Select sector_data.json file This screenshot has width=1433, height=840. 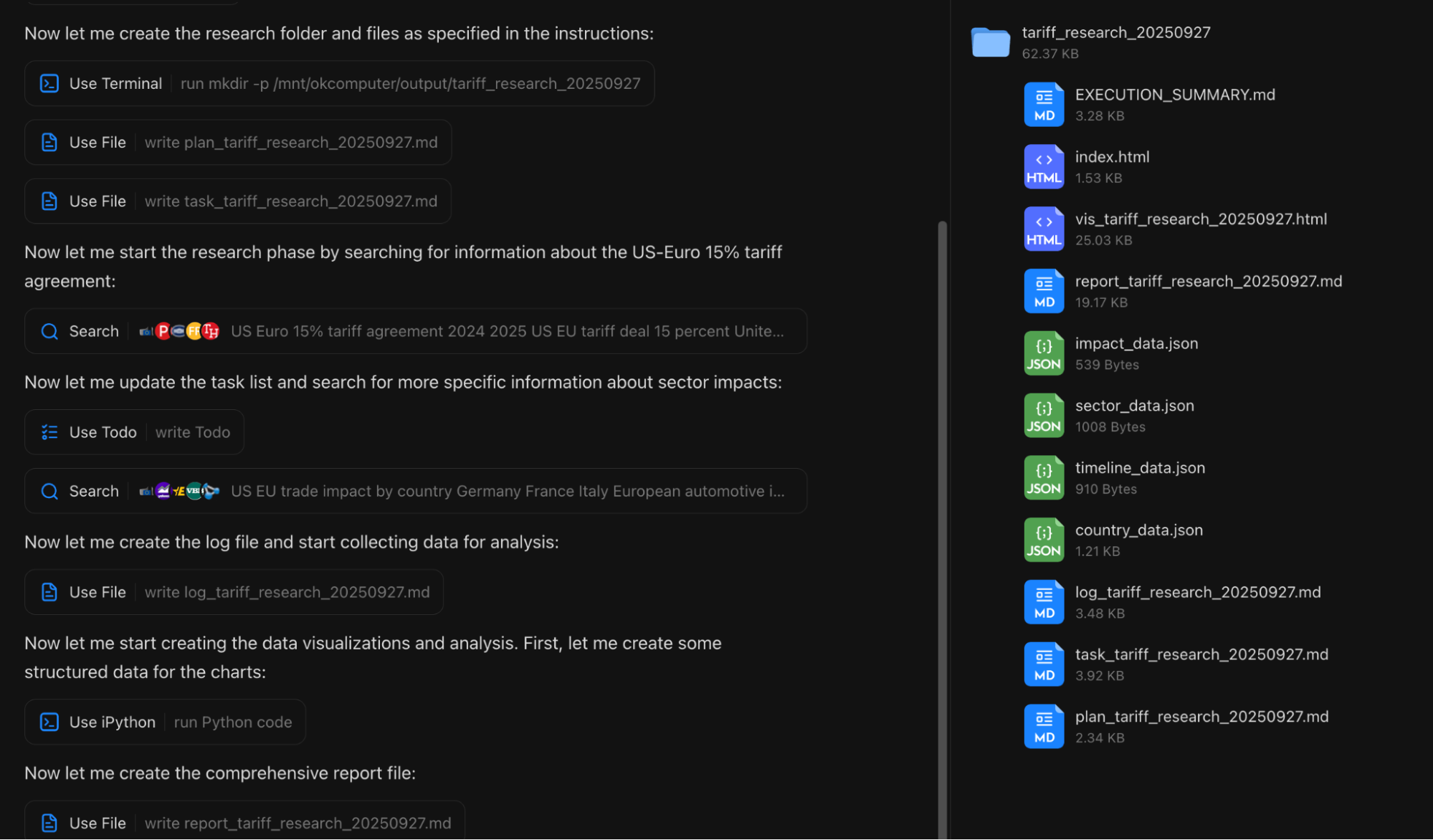[1134, 406]
